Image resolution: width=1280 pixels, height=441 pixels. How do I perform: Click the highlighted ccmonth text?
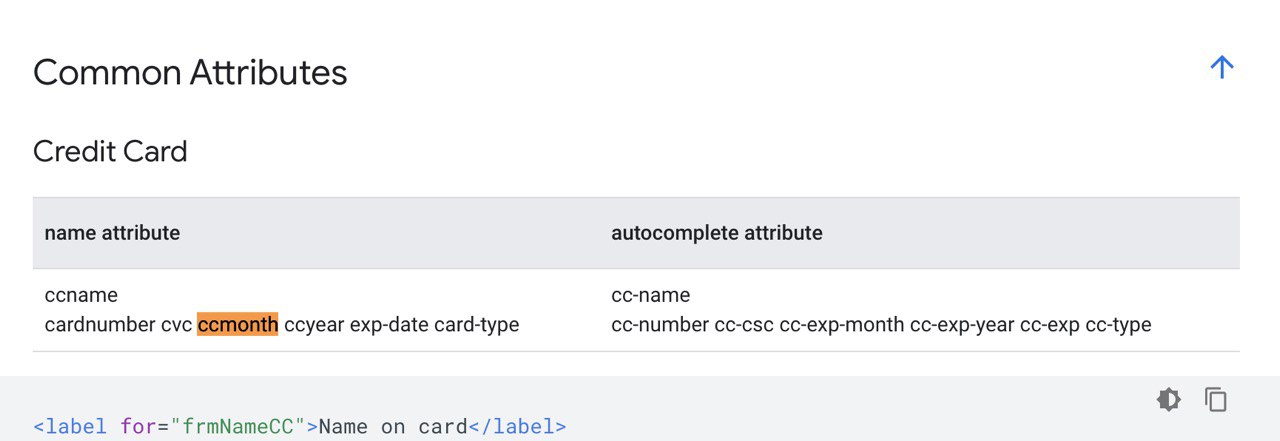tap(237, 324)
